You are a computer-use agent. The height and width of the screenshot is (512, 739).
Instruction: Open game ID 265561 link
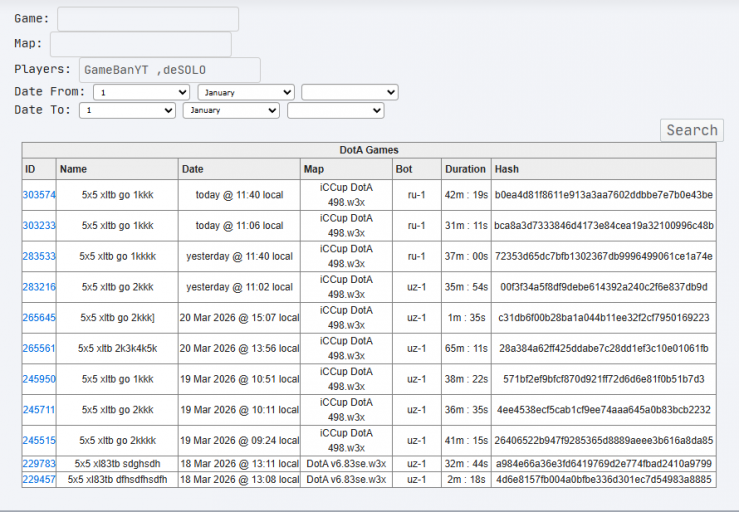point(39,348)
